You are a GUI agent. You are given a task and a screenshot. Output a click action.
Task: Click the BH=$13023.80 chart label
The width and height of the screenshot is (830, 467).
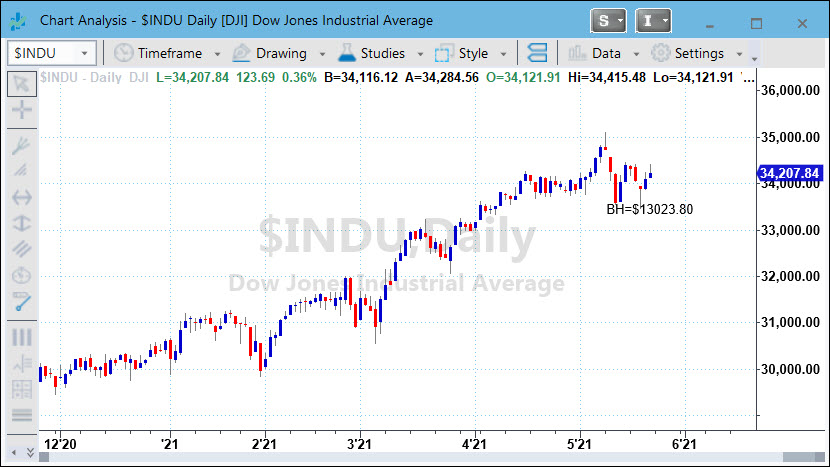pyautogui.click(x=649, y=209)
